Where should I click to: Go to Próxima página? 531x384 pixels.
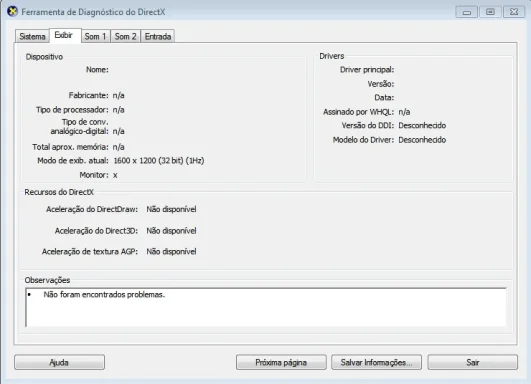point(281,362)
